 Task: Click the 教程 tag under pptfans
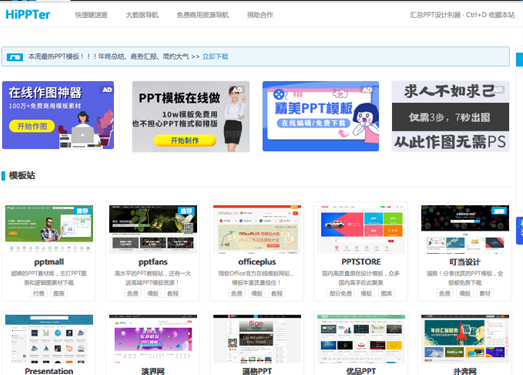click(173, 293)
